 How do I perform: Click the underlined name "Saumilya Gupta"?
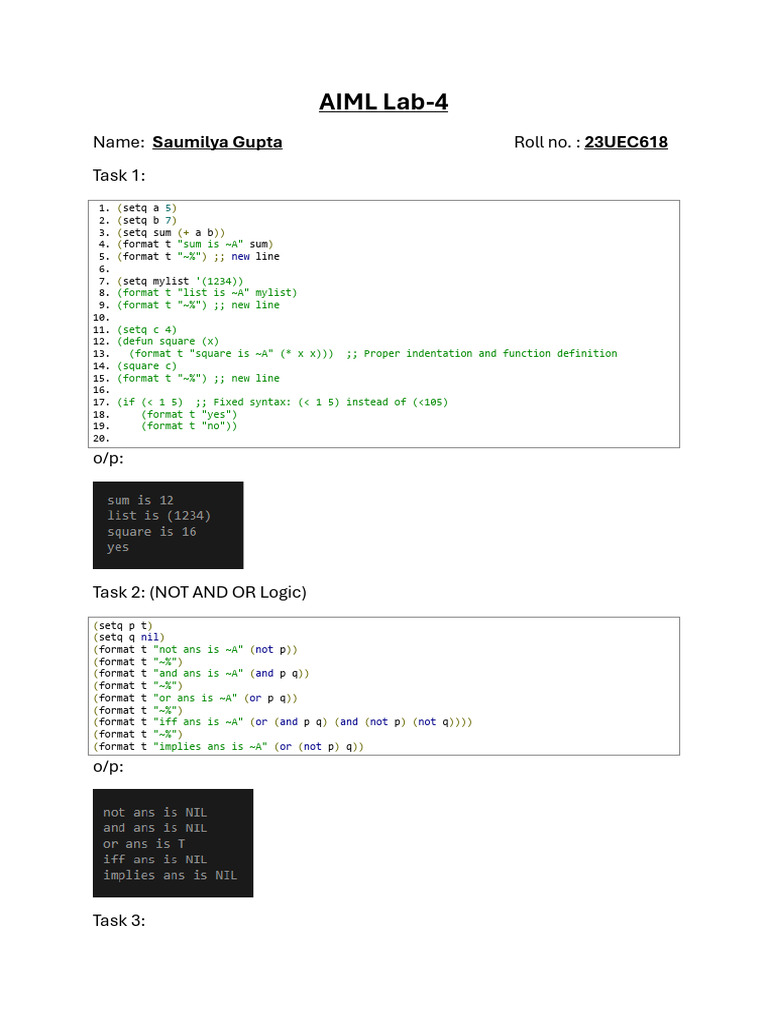[x=217, y=142]
